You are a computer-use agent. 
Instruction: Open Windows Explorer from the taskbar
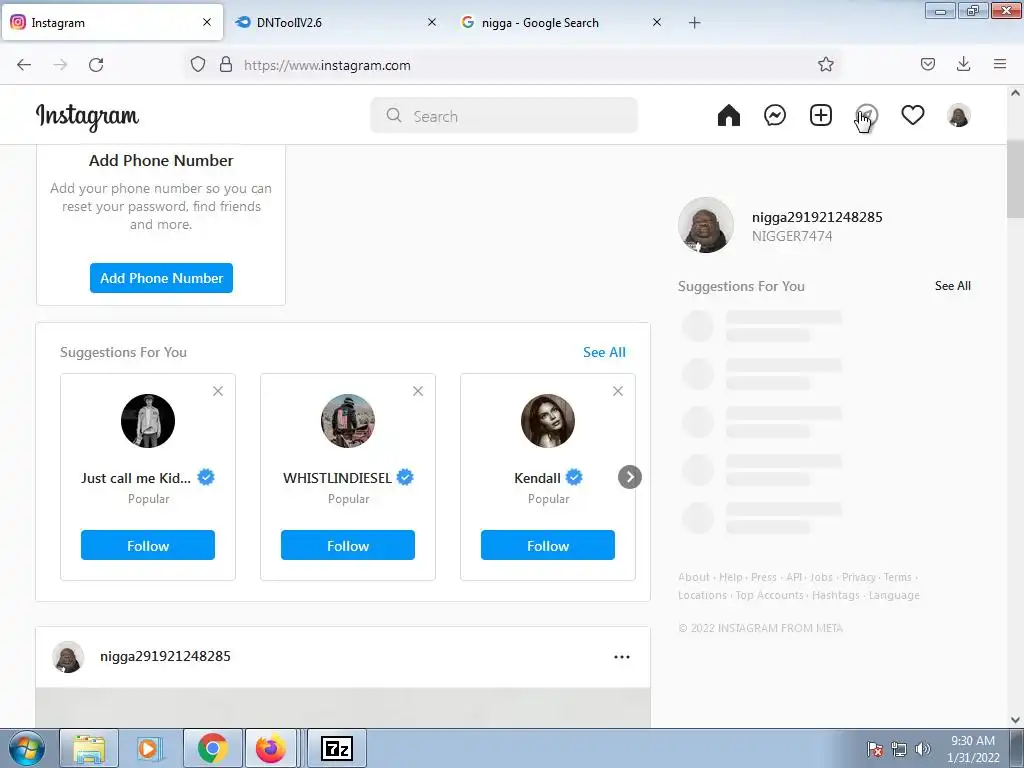89,748
